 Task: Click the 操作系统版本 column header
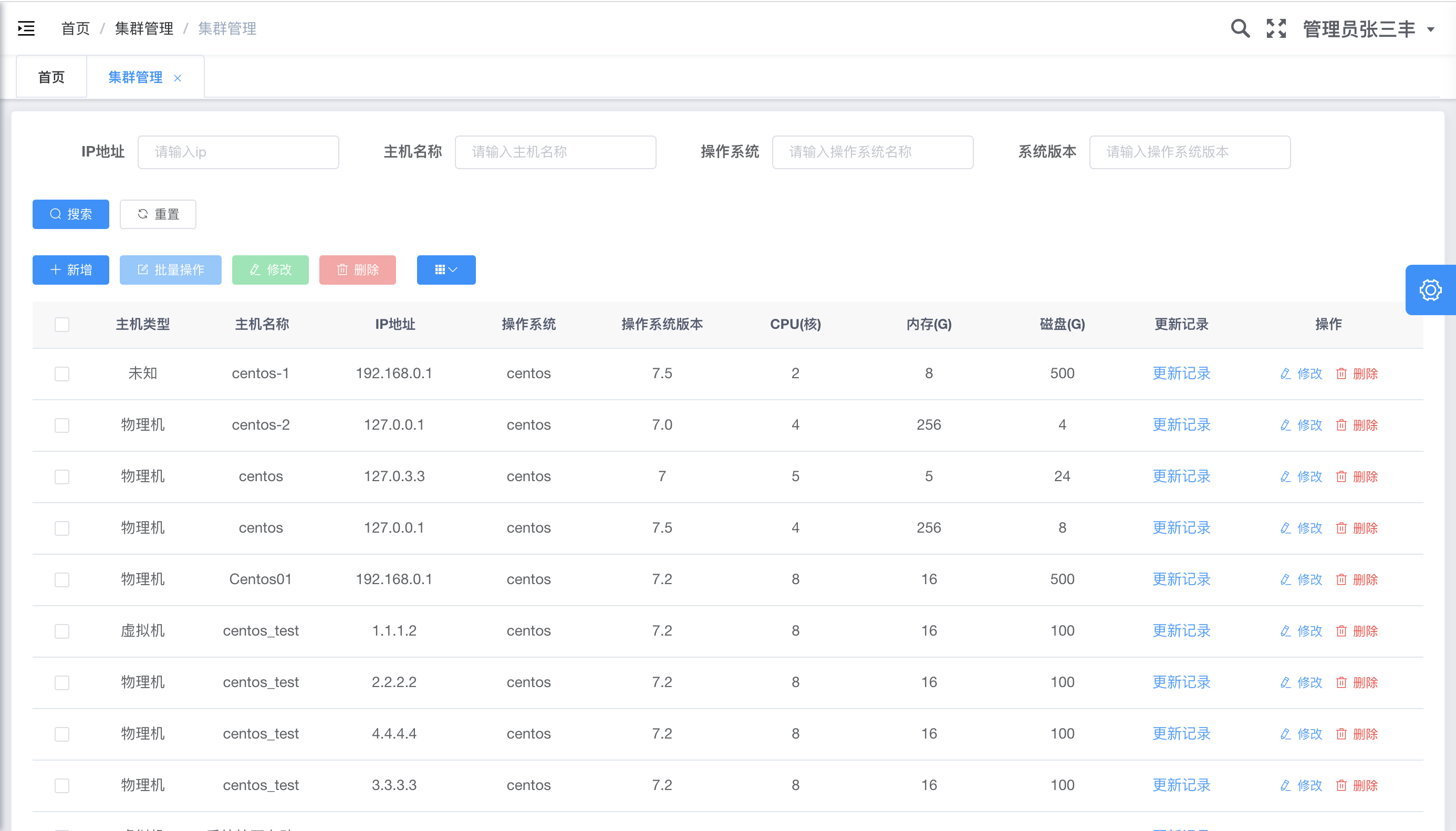tap(662, 324)
